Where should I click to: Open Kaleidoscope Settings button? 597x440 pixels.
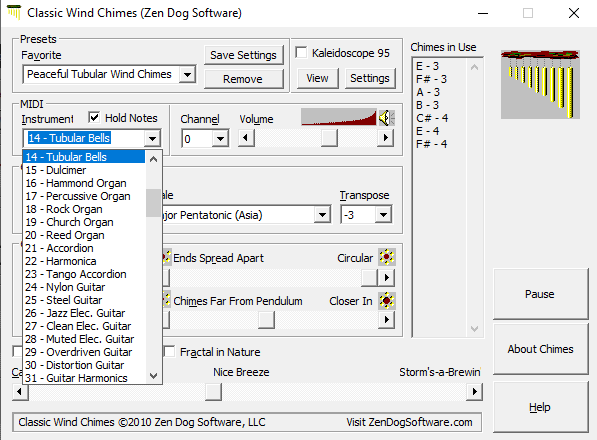click(x=370, y=78)
